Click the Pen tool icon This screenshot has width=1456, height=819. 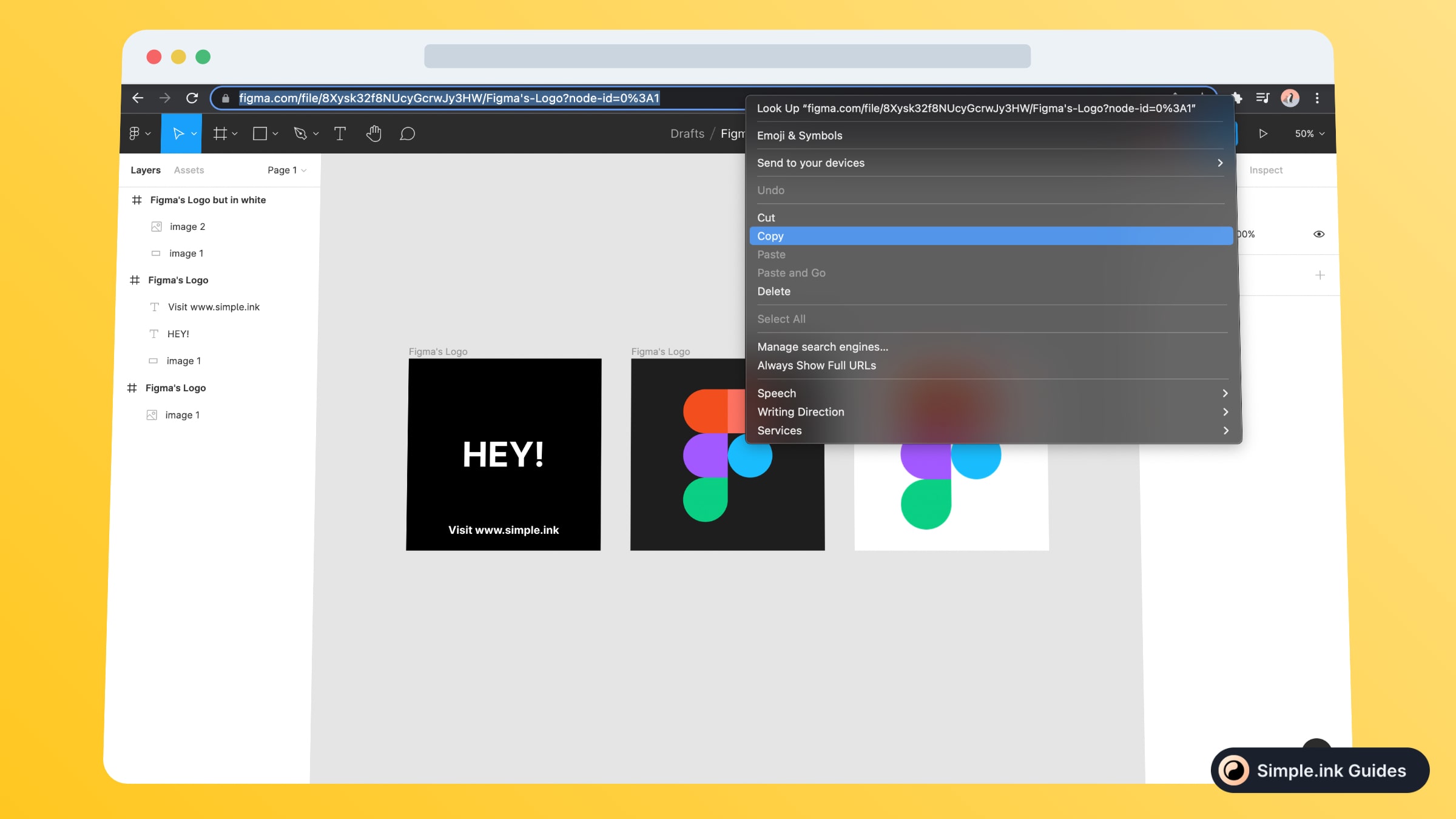point(300,133)
